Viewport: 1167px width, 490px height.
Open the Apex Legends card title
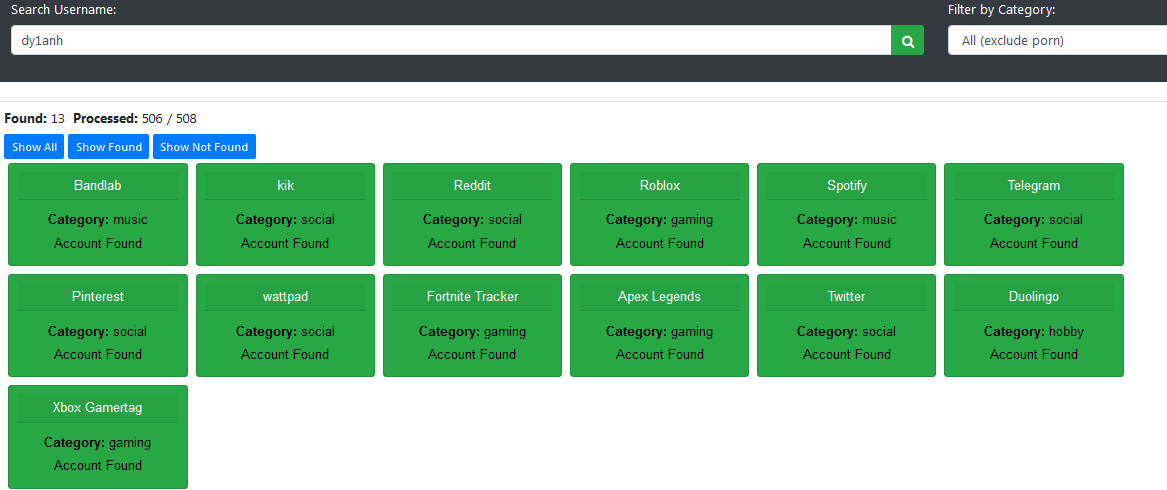point(659,296)
